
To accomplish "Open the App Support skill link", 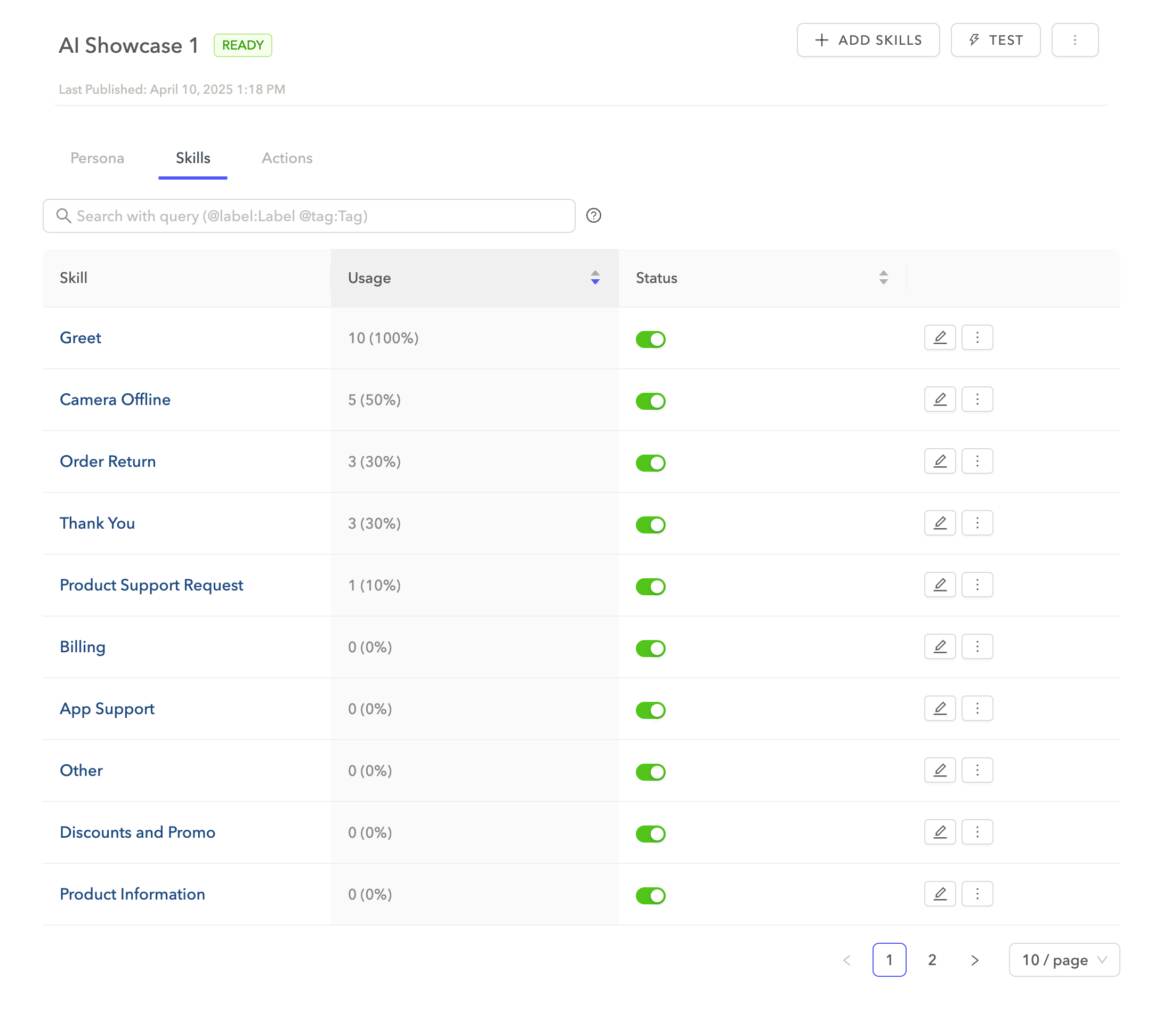I will click(x=107, y=709).
